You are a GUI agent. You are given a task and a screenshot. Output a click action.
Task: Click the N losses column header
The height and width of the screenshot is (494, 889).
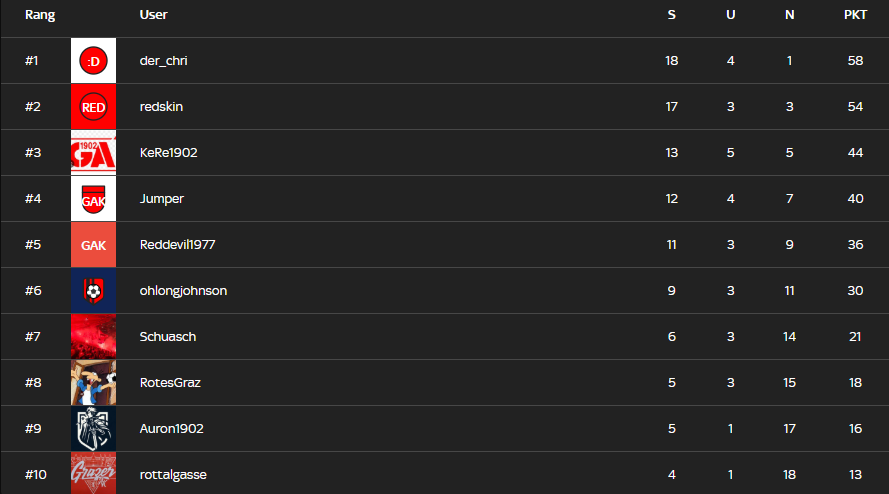(789, 15)
